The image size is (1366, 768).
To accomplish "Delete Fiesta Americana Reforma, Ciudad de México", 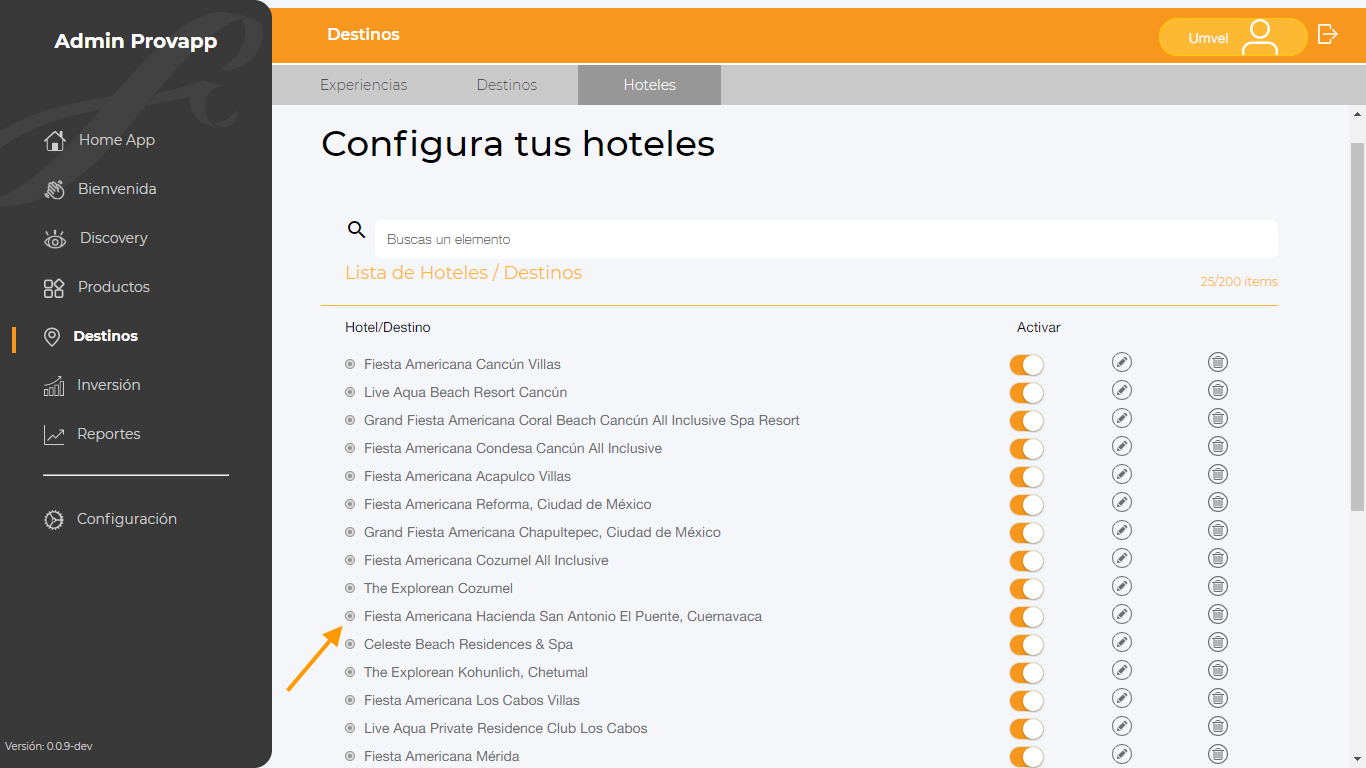I will (1218, 502).
